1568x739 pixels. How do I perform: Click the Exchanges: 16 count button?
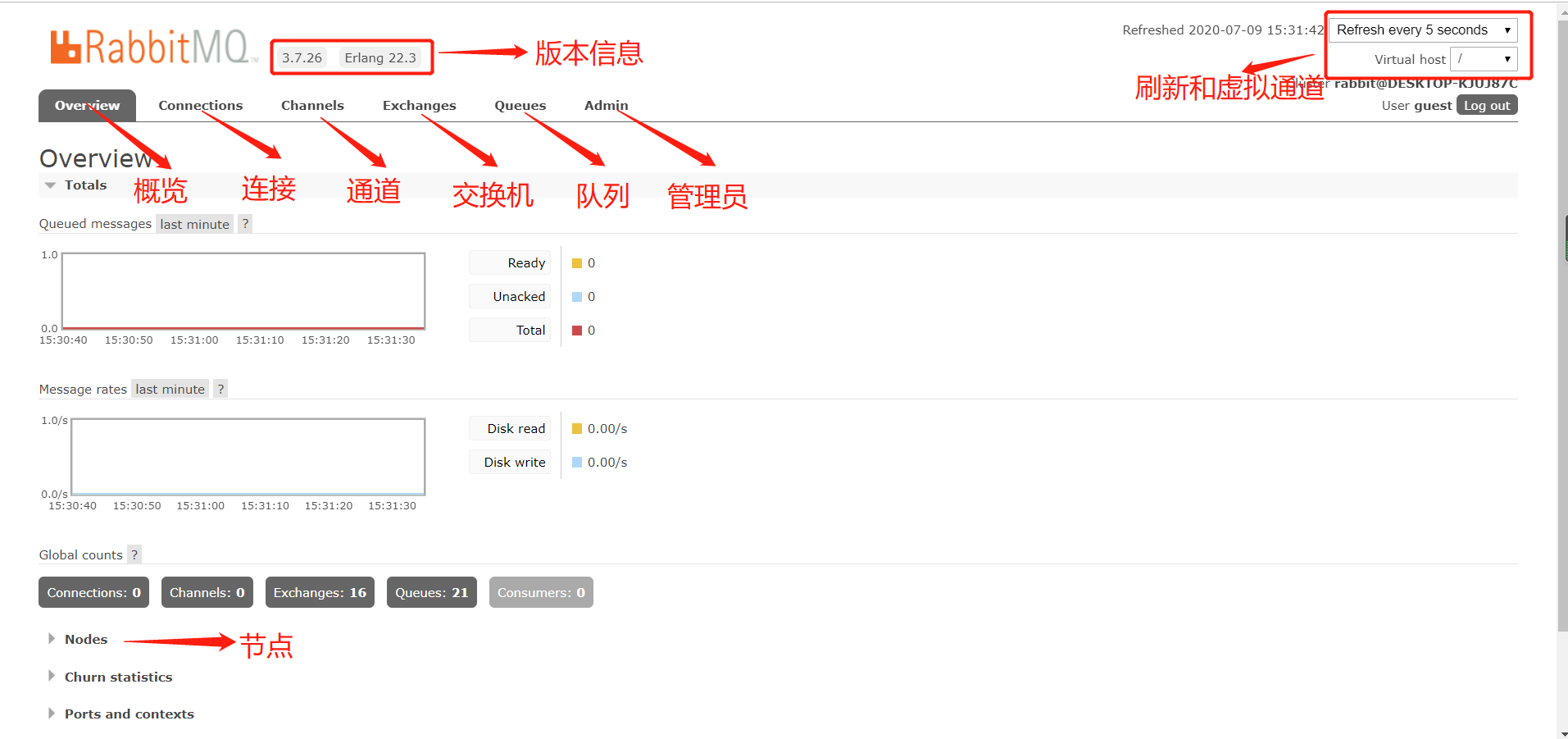pyautogui.click(x=320, y=592)
